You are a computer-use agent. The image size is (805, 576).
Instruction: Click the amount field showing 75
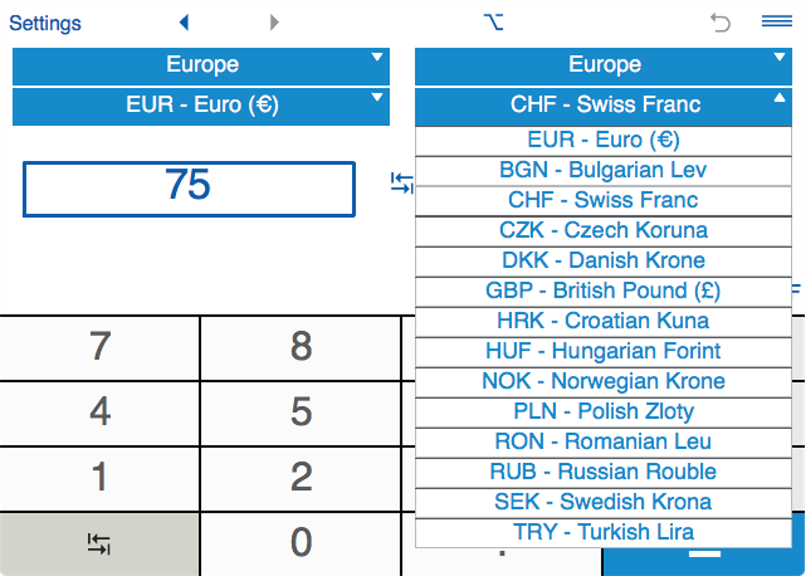coord(189,188)
